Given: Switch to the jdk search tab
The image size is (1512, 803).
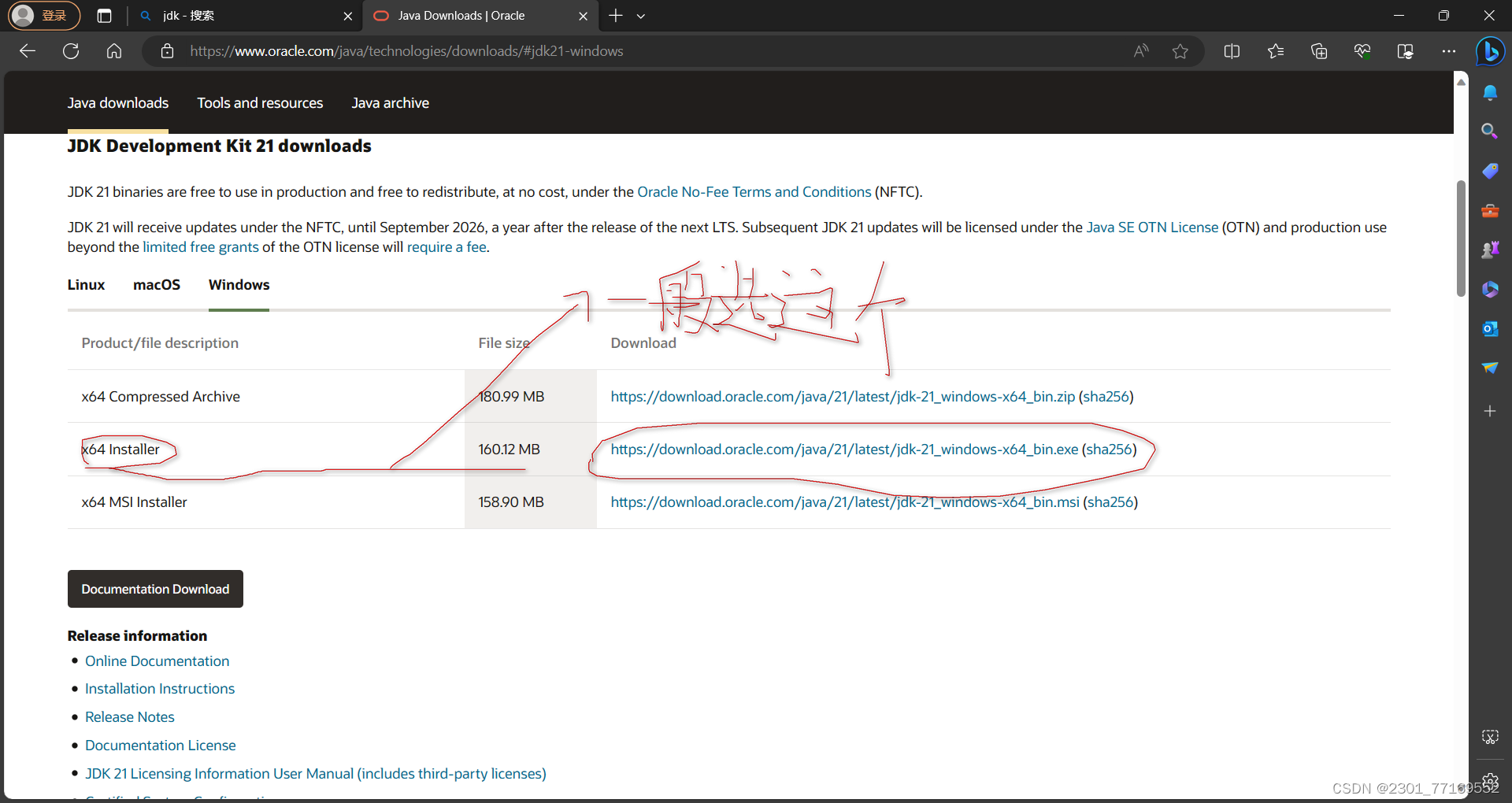Looking at the screenshot, I should pyautogui.click(x=244, y=16).
